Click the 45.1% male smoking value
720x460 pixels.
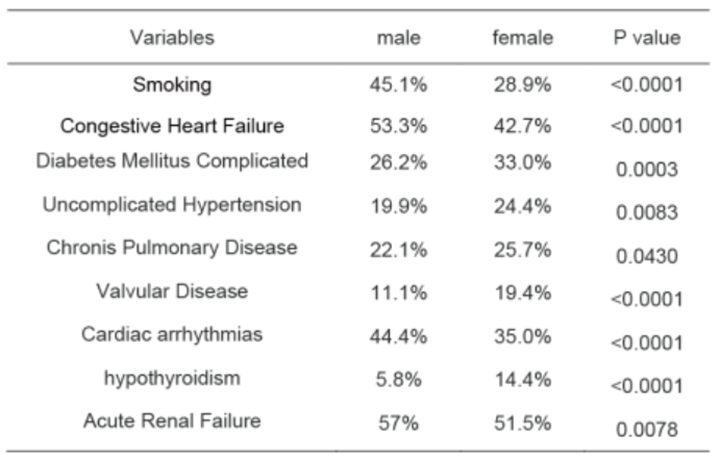(399, 85)
